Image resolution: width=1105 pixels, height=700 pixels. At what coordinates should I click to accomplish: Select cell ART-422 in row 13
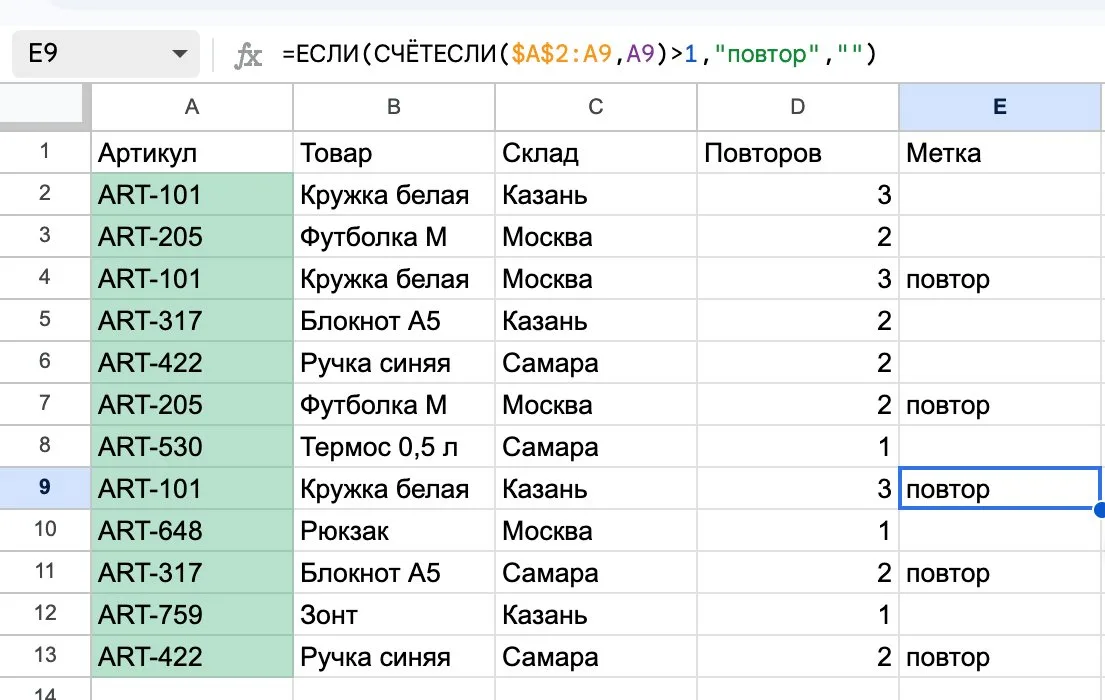[192, 656]
